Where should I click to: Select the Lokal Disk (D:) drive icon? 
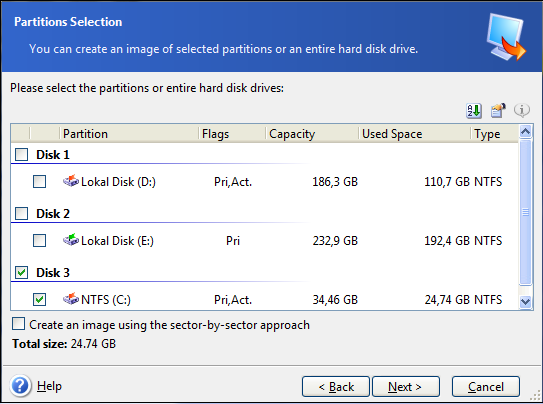click(x=71, y=181)
